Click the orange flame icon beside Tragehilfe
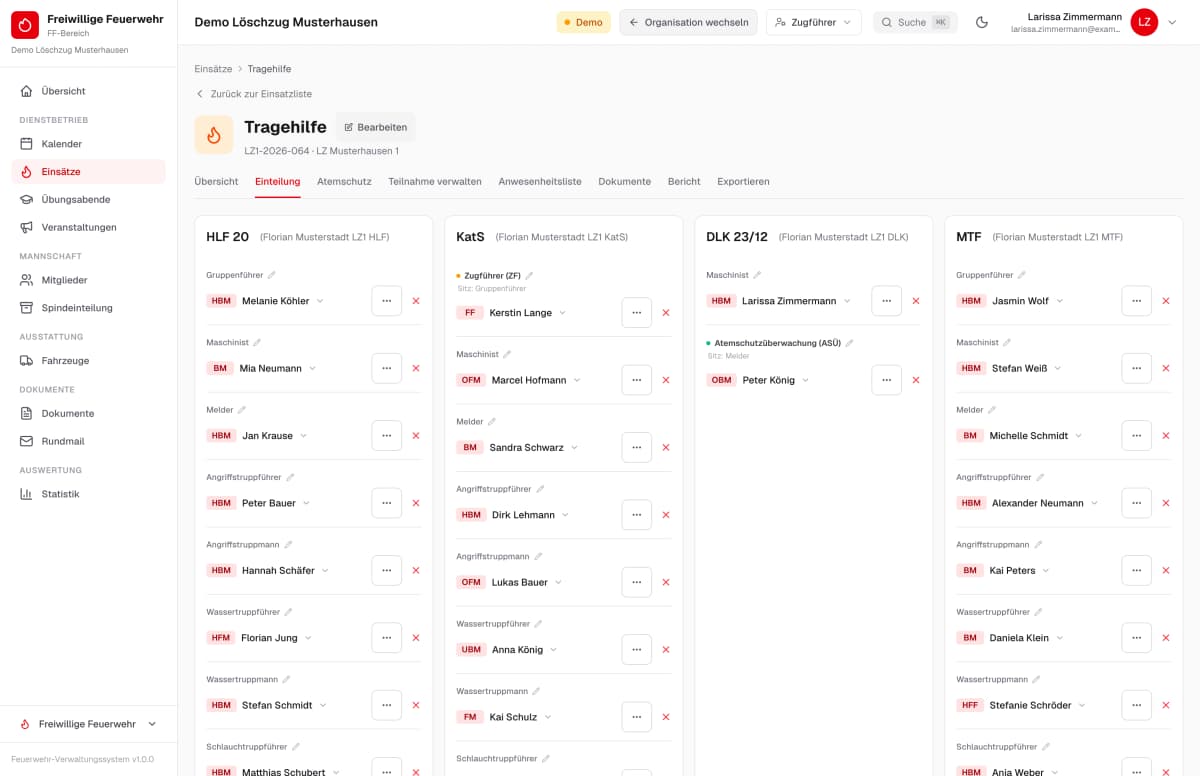Screen dimensions: 1200x776 click(x=214, y=135)
